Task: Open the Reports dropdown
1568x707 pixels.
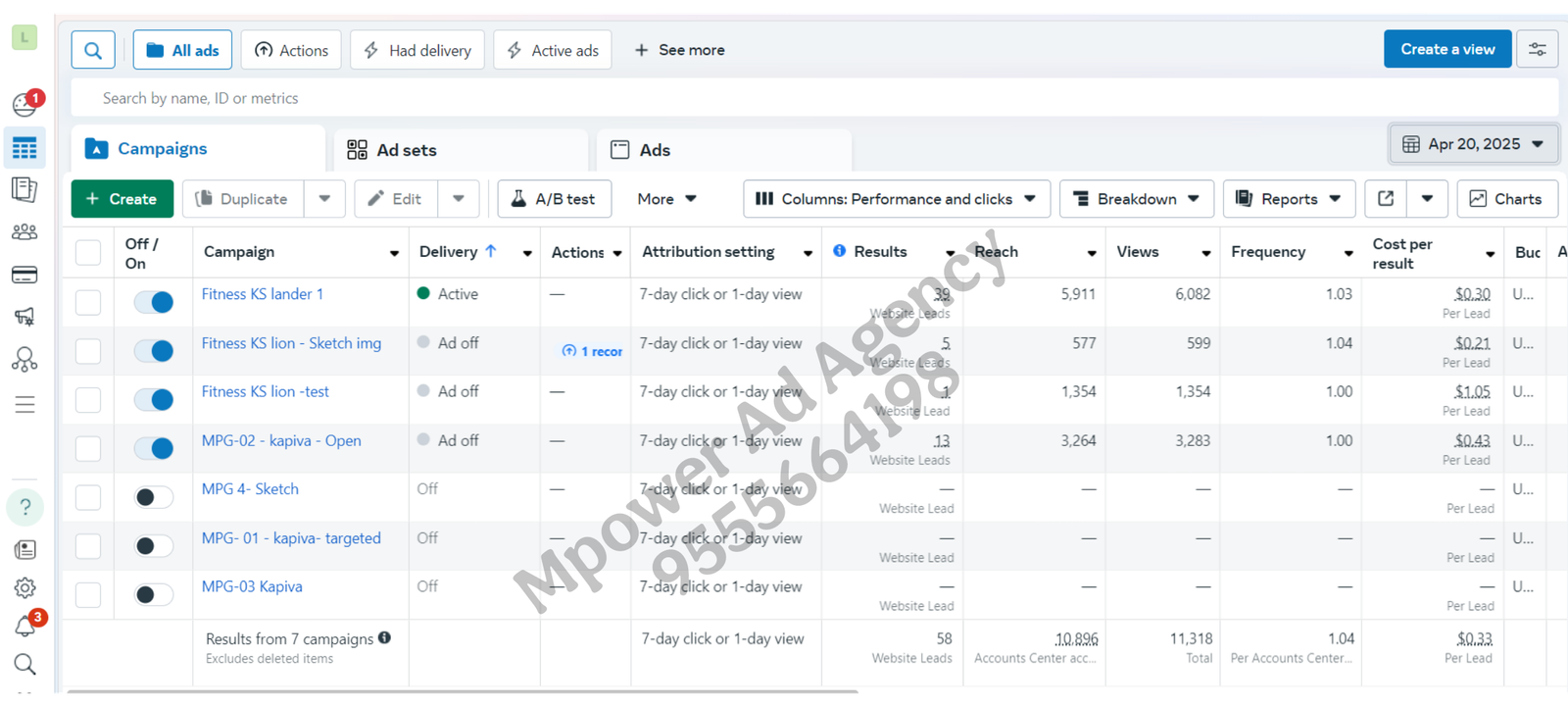Action: click(1290, 199)
